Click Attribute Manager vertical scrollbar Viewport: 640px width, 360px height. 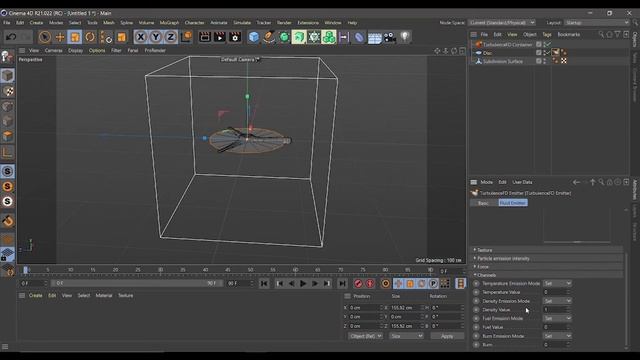[626, 300]
